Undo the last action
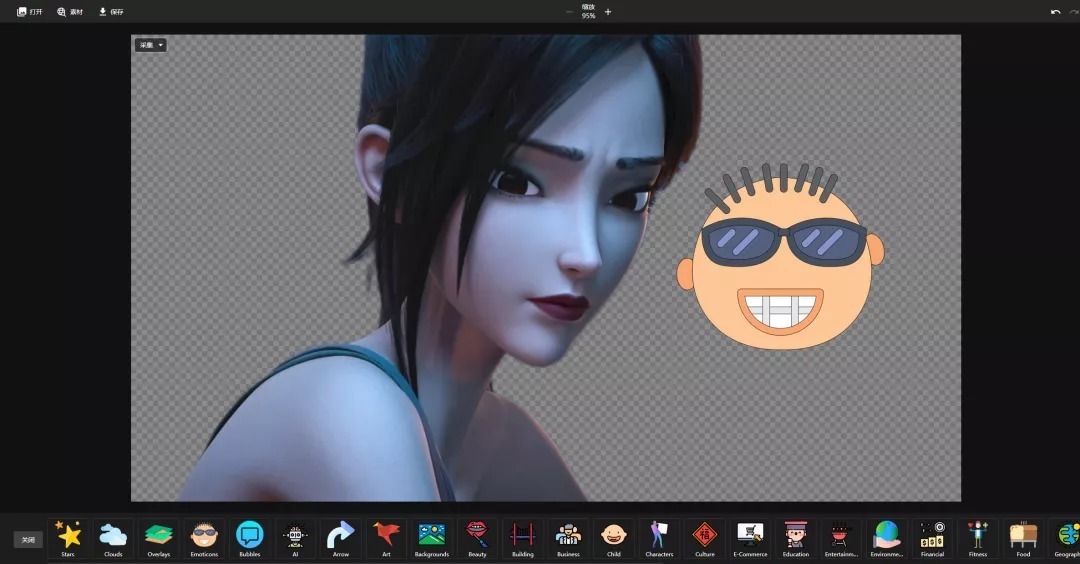1080x564 pixels. pos(1055,12)
